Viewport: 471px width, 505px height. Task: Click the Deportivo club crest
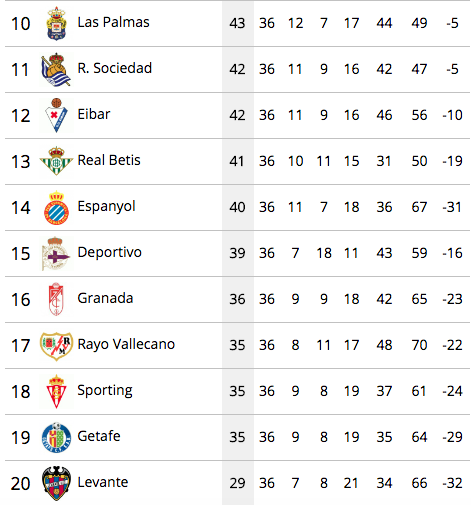(55, 253)
